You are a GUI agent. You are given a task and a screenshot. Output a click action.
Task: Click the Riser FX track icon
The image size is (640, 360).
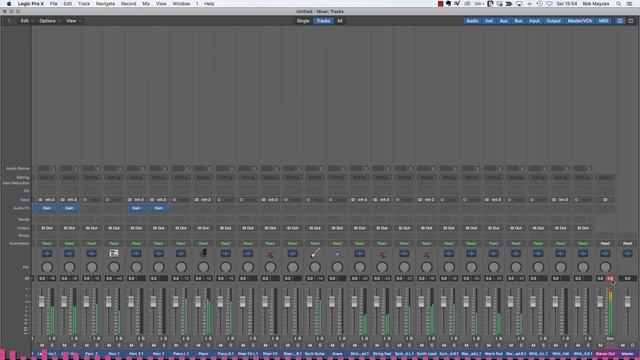[270, 253]
